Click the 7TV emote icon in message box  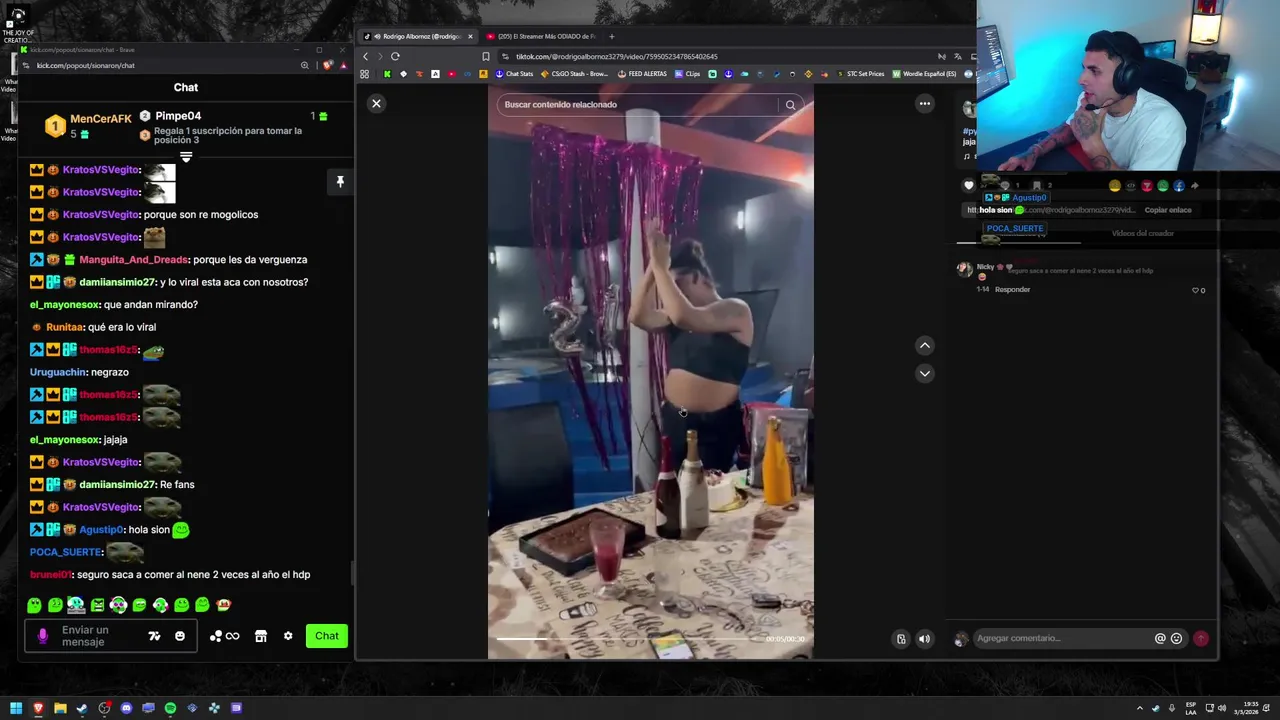click(154, 636)
